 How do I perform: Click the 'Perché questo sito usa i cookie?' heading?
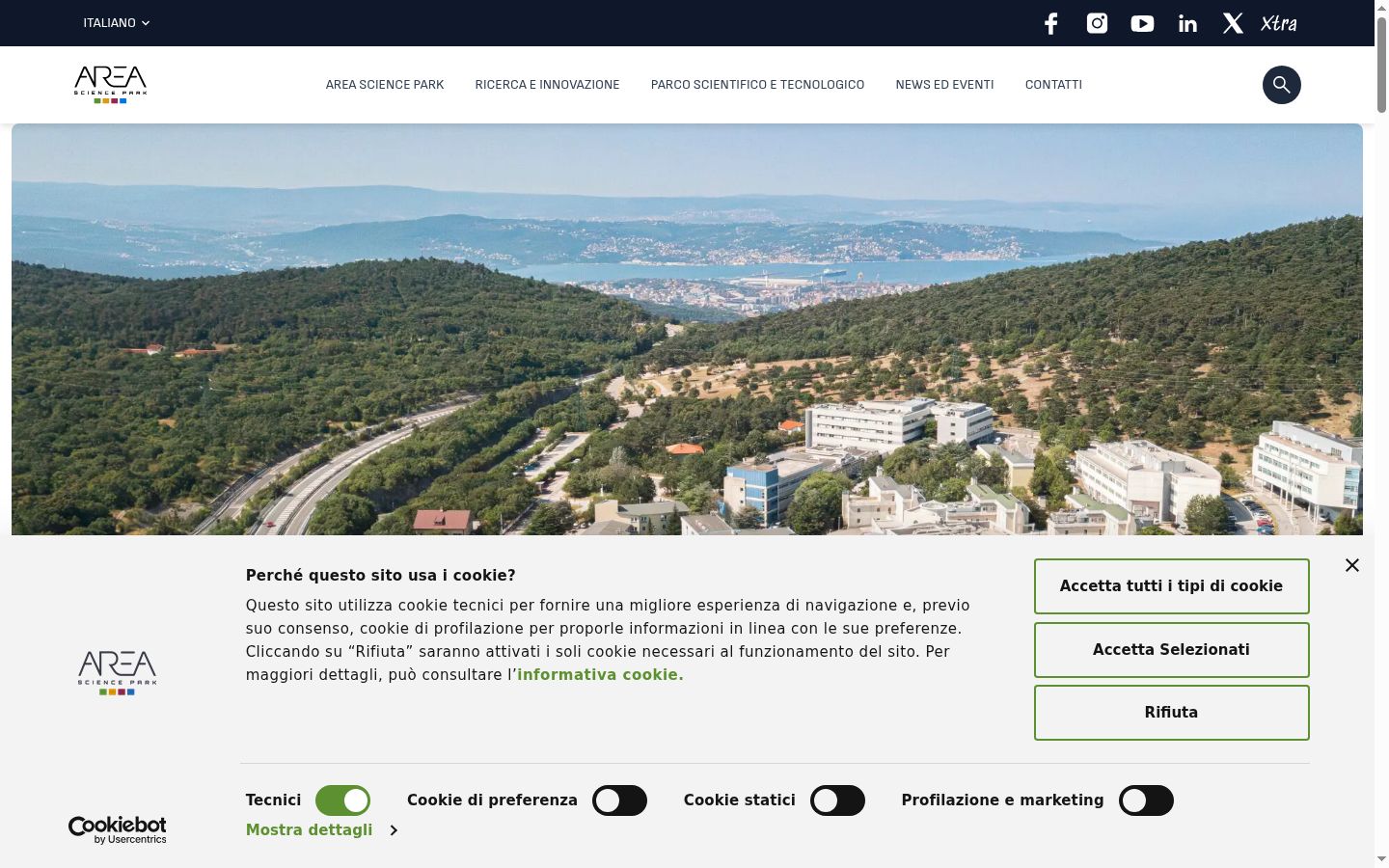pos(380,576)
